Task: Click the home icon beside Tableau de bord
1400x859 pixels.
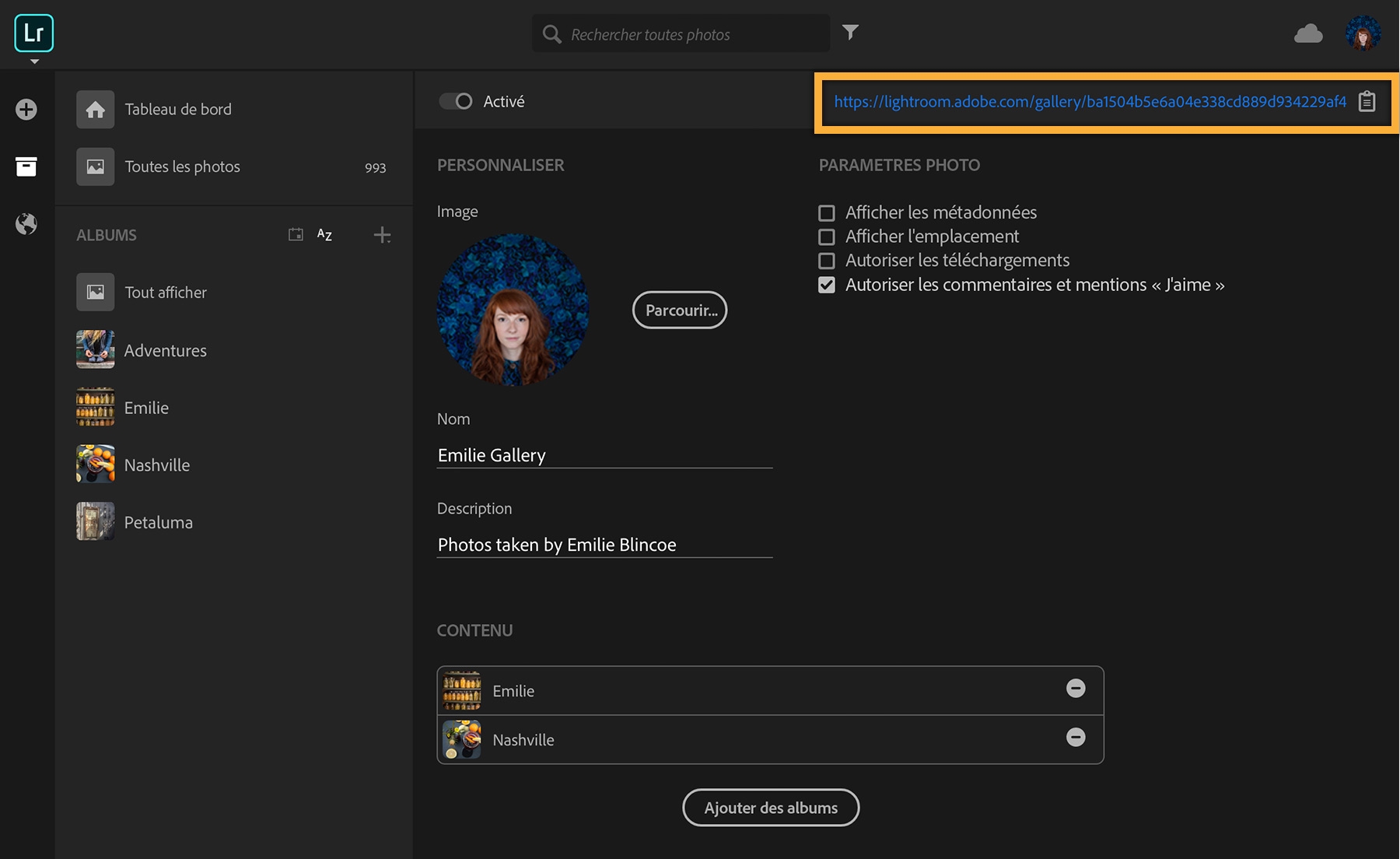Action: click(x=96, y=110)
